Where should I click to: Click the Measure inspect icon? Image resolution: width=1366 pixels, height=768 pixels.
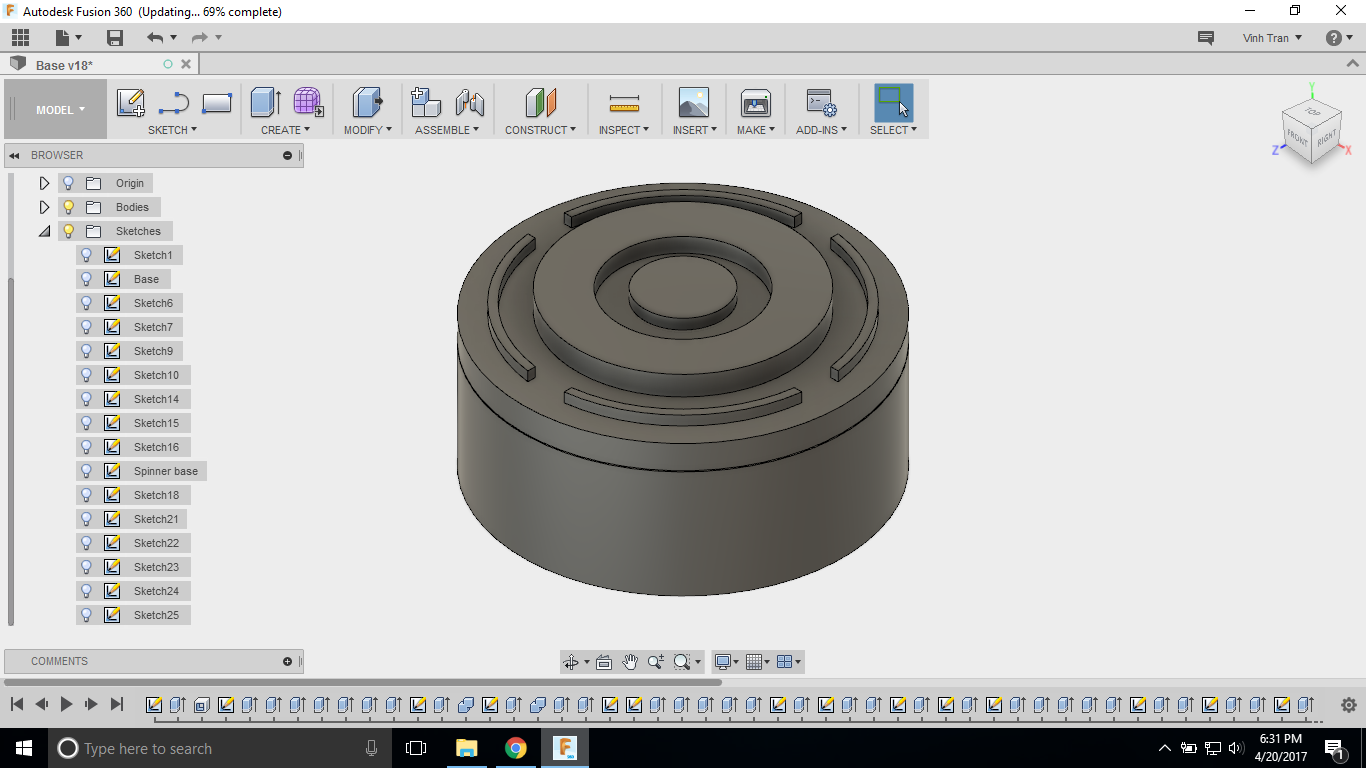(624, 103)
